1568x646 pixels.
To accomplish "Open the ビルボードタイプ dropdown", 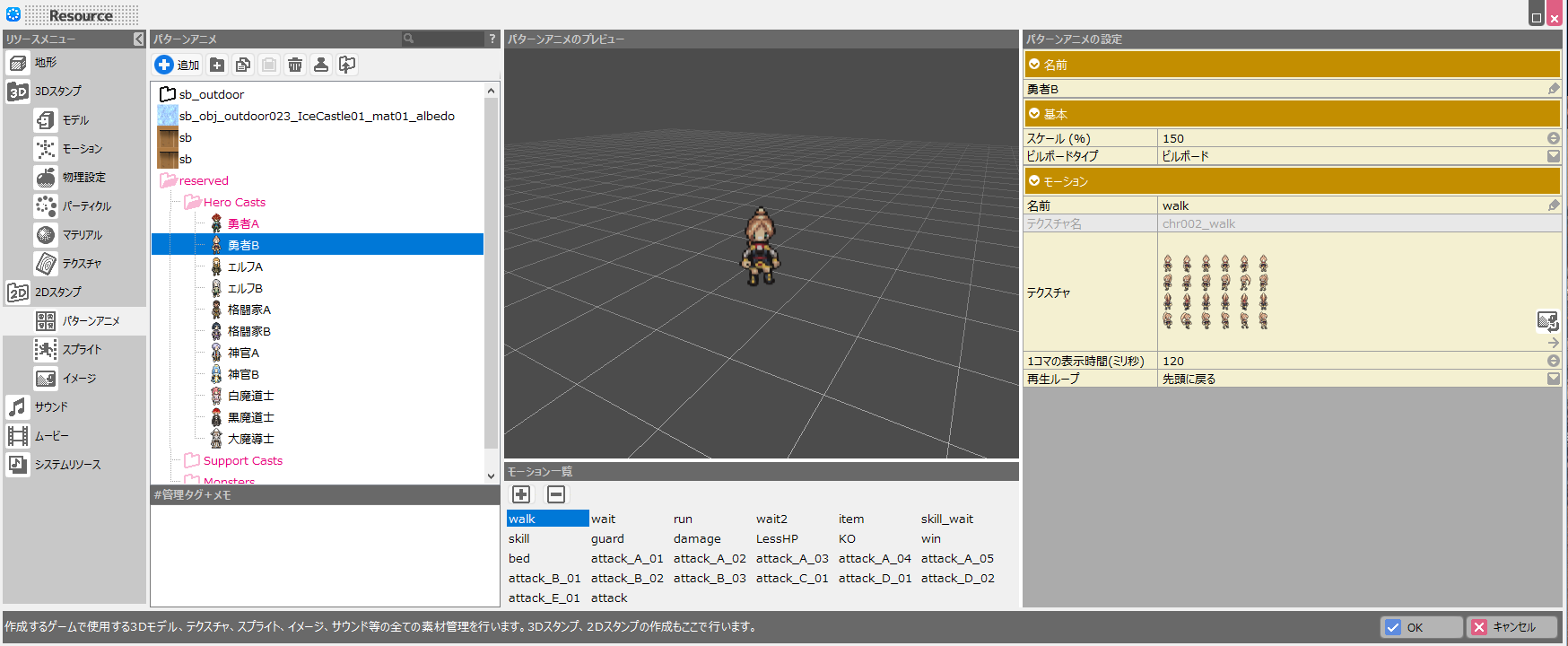I will tap(1553, 156).
